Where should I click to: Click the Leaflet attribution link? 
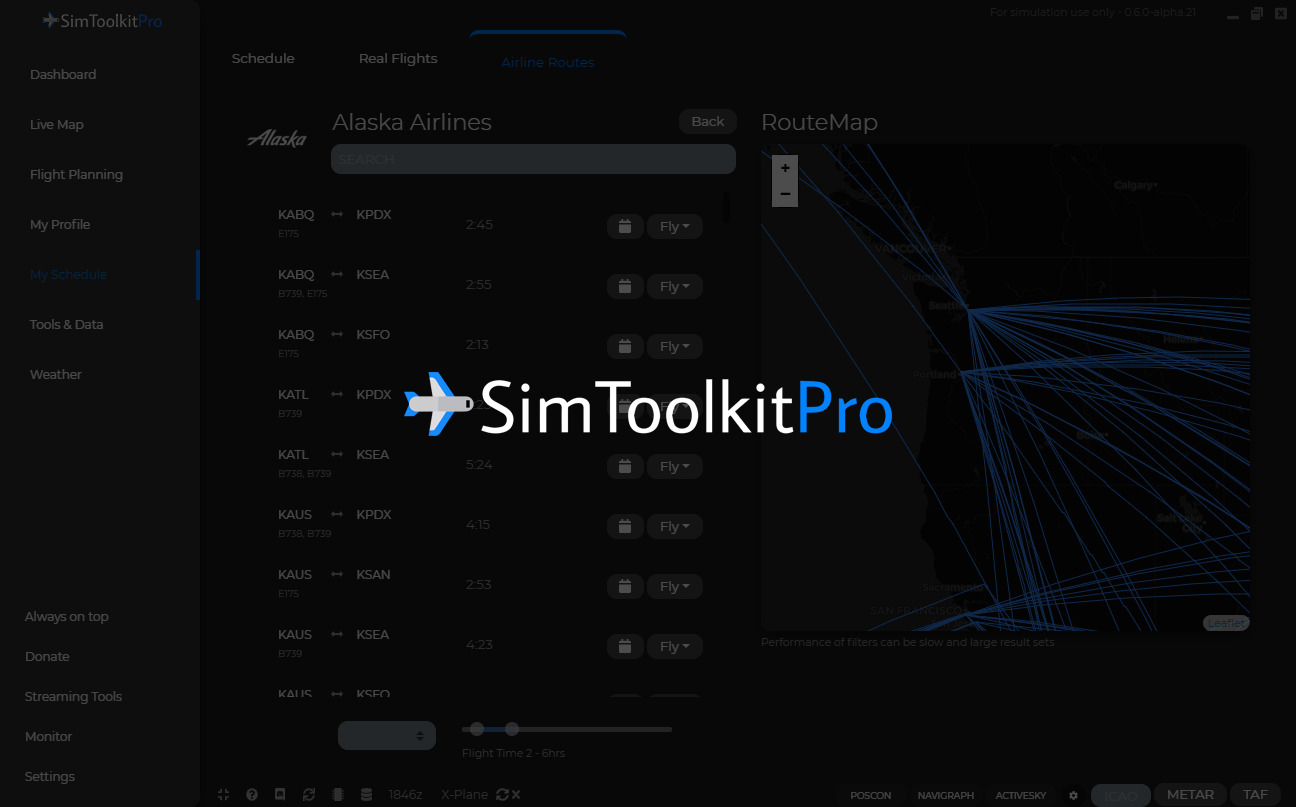(1226, 623)
